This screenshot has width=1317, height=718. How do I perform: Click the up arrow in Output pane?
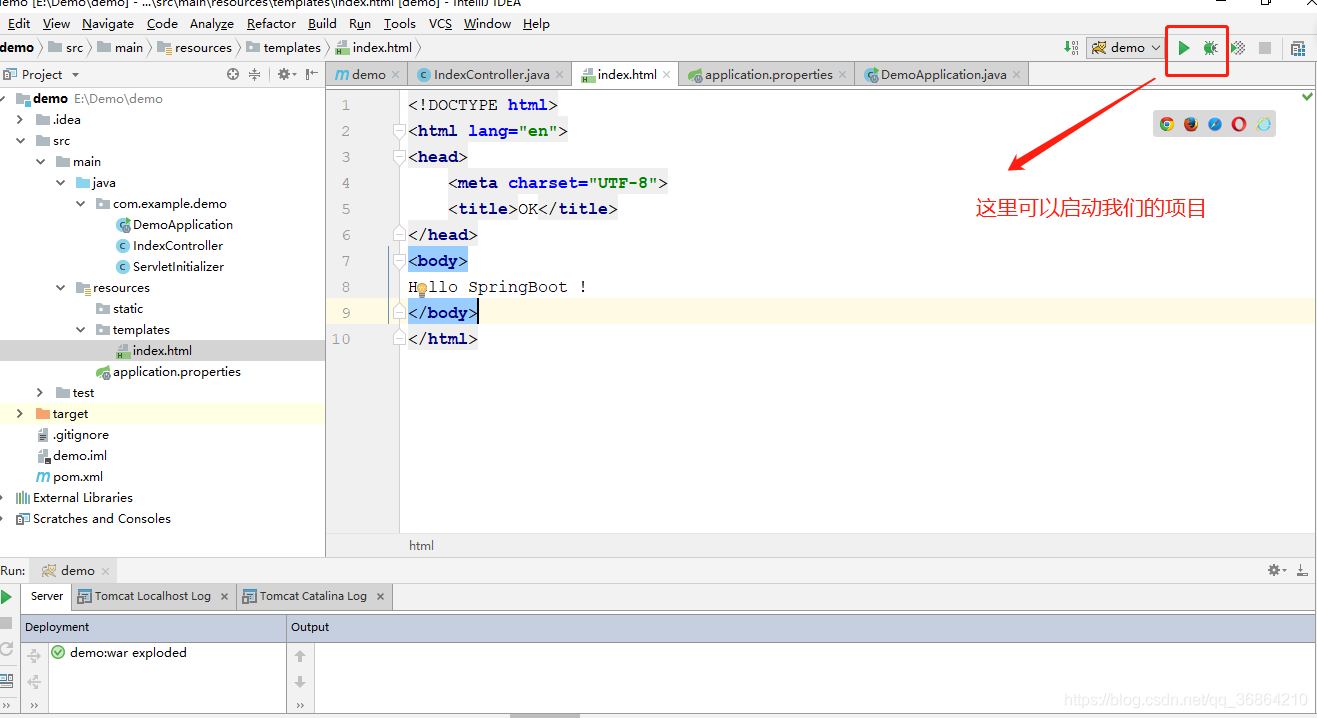(x=300, y=656)
